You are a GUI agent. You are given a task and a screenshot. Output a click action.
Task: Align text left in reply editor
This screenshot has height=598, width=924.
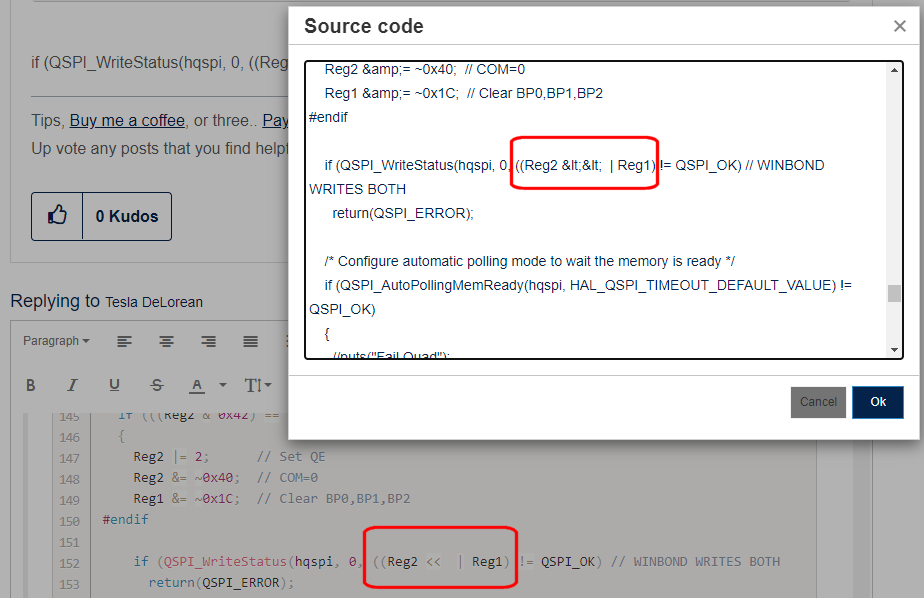(x=124, y=341)
